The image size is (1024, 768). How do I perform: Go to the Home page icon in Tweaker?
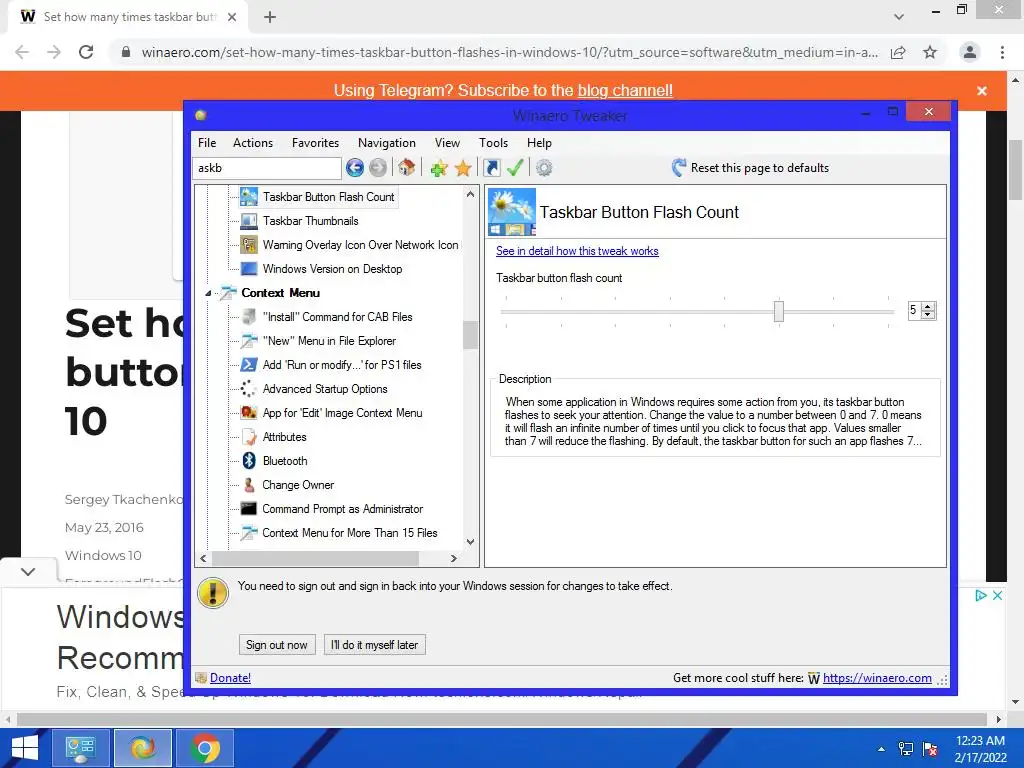tap(406, 168)
